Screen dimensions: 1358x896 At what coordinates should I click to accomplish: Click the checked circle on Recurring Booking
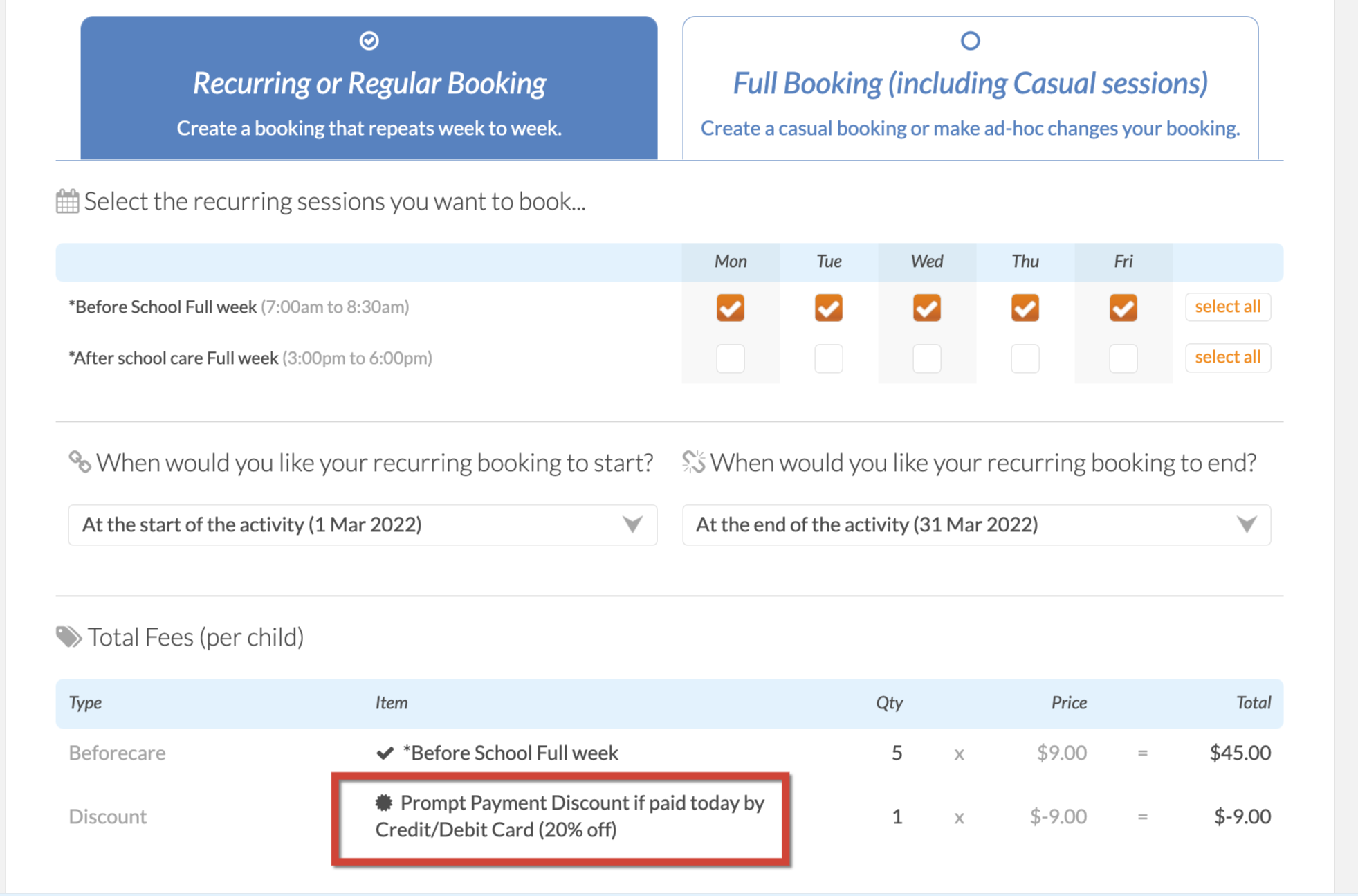click(x=369, y=41)
